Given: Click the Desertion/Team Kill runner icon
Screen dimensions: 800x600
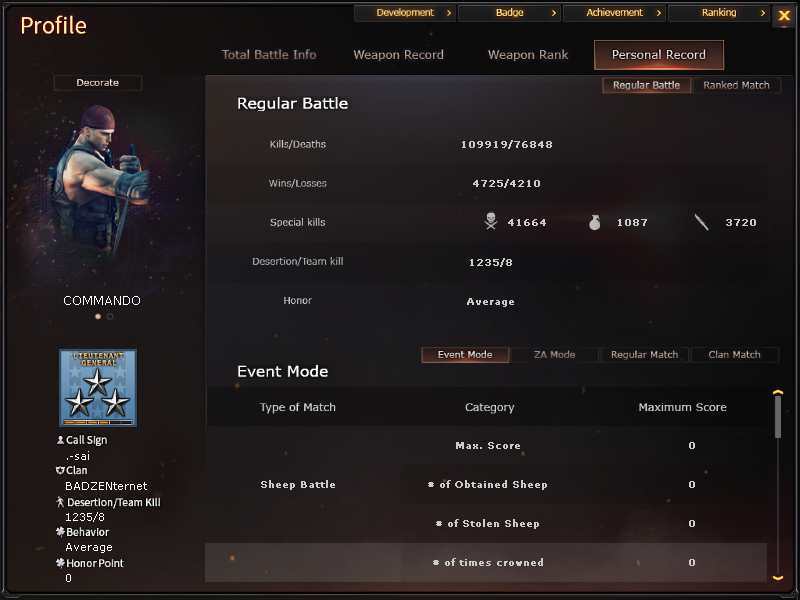Looking at the screenshot, I should click(x=60, y=502).
